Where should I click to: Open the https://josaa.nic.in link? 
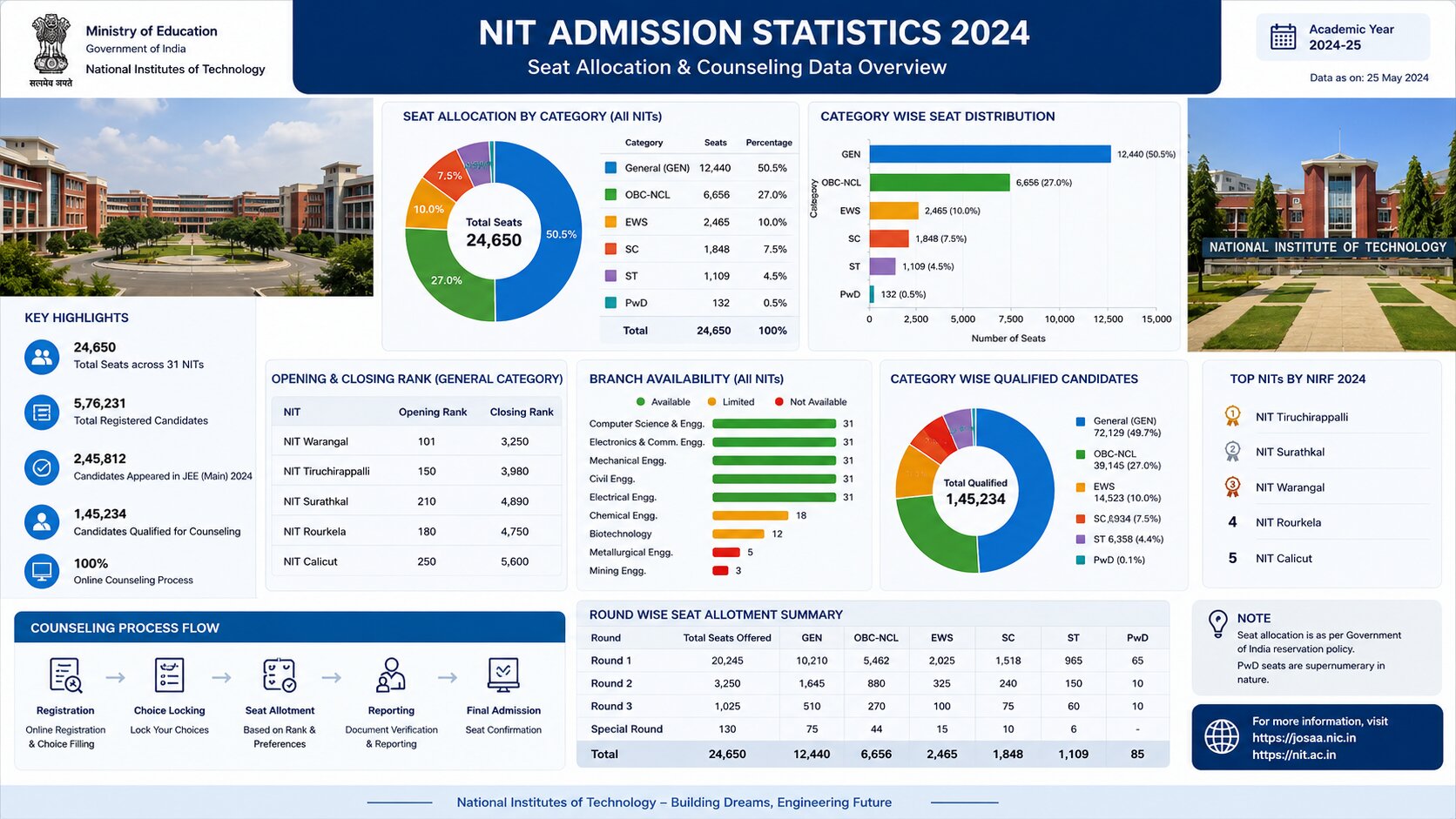[1304, 738]
